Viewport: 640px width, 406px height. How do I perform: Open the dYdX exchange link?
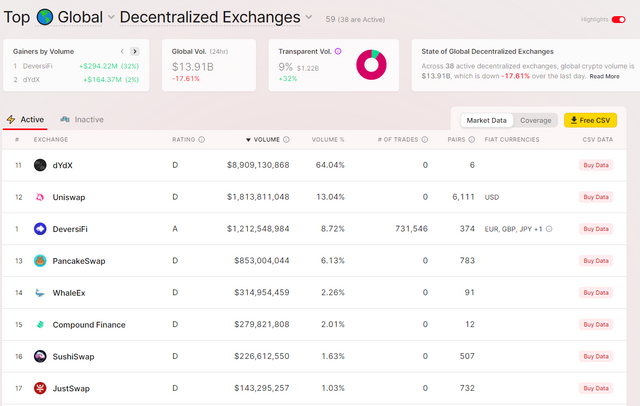(62, 165)
